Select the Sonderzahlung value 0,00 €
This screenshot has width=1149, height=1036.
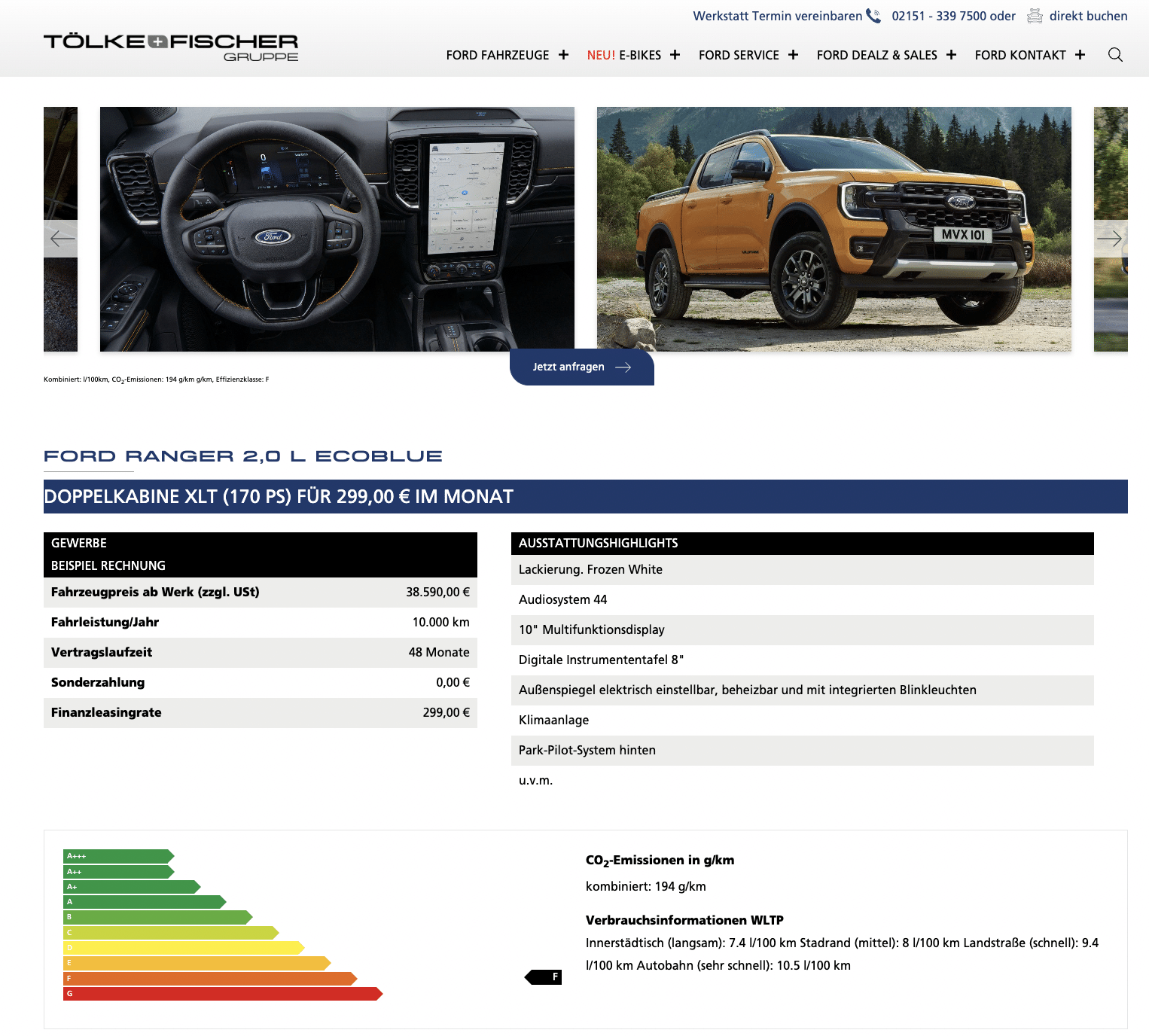pos(453,682)
